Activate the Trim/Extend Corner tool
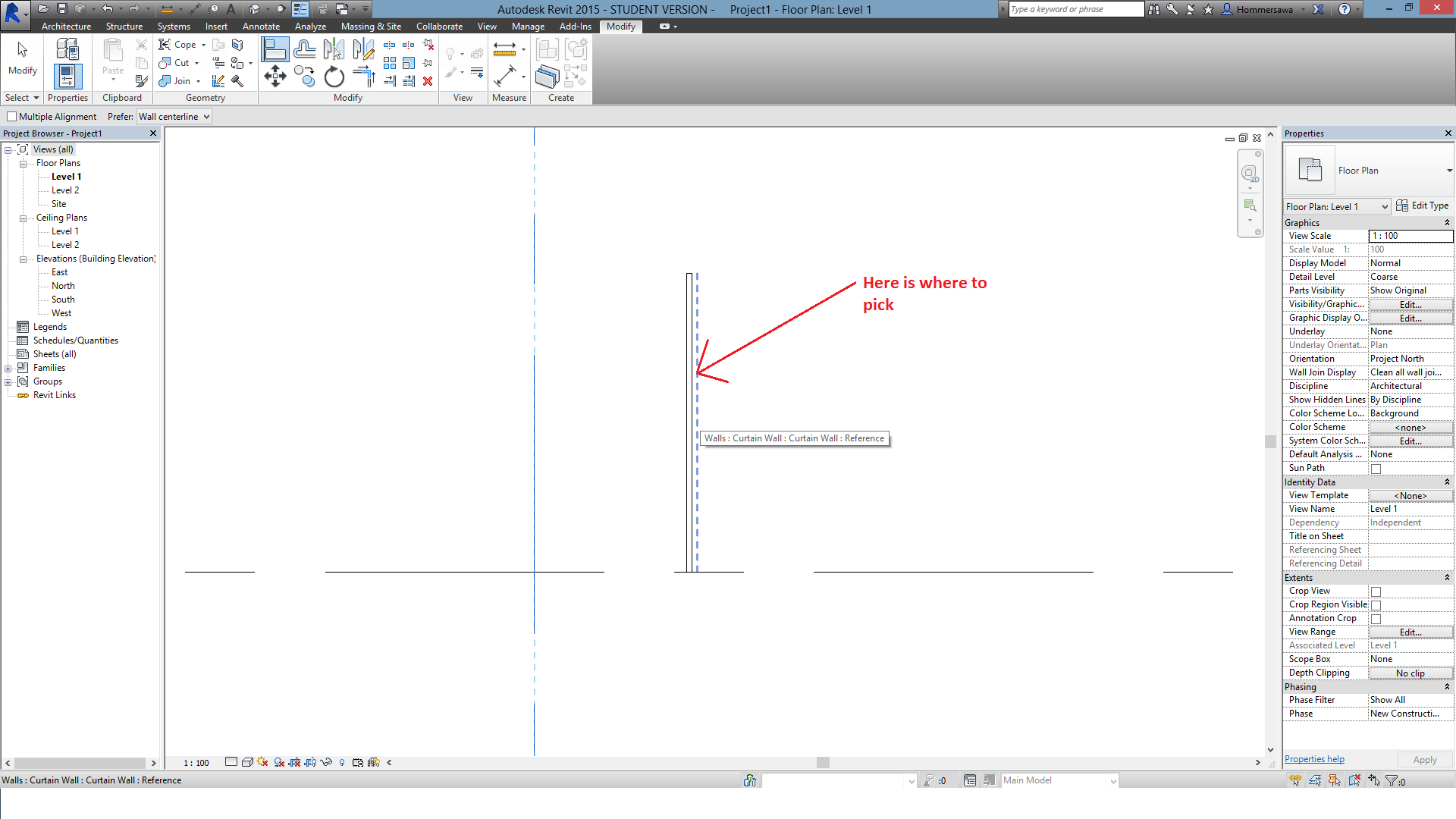 pos(362,76)
